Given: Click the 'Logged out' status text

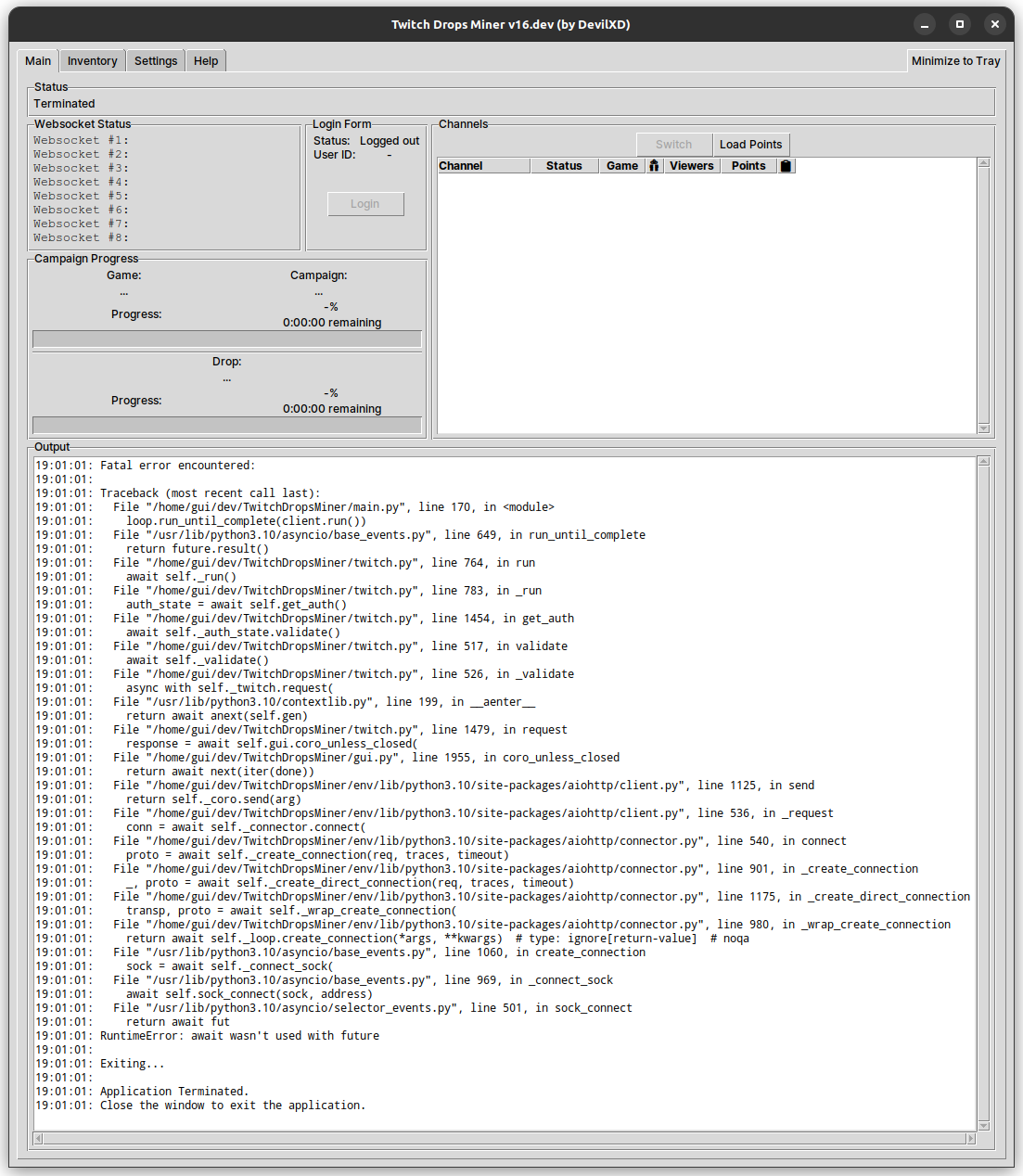Looking at the screenshot, I should 390,141.
